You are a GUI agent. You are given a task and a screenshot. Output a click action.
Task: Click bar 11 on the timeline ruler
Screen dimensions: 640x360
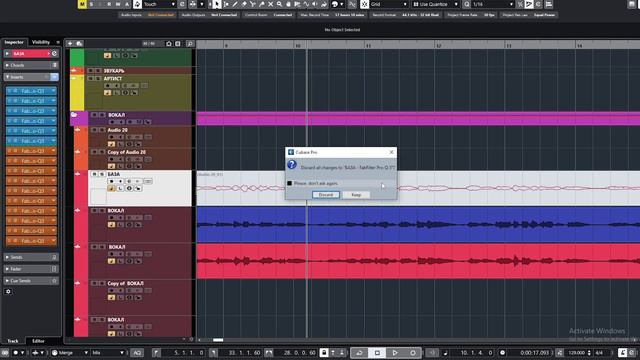coord(368,45)
